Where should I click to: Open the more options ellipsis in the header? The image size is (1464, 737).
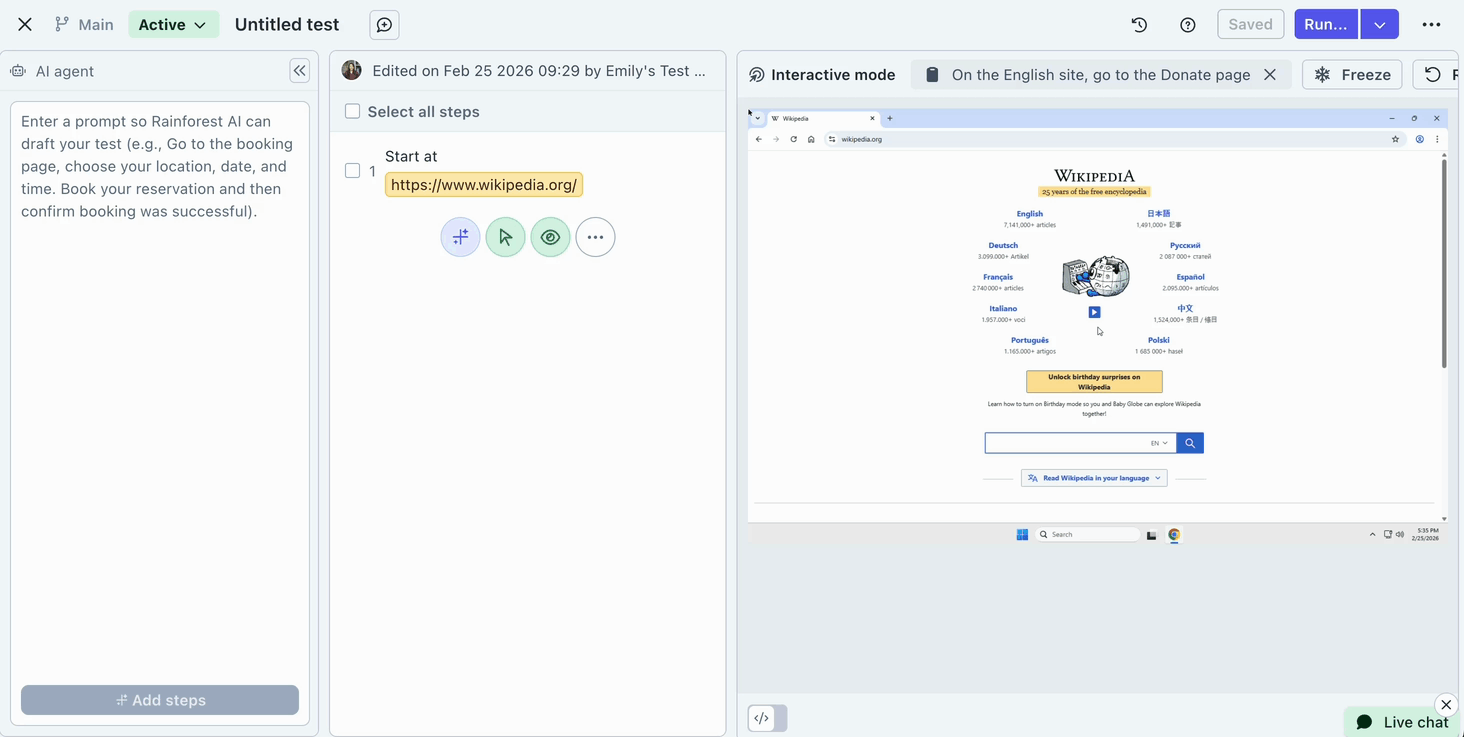click(x=1431, y=25)
